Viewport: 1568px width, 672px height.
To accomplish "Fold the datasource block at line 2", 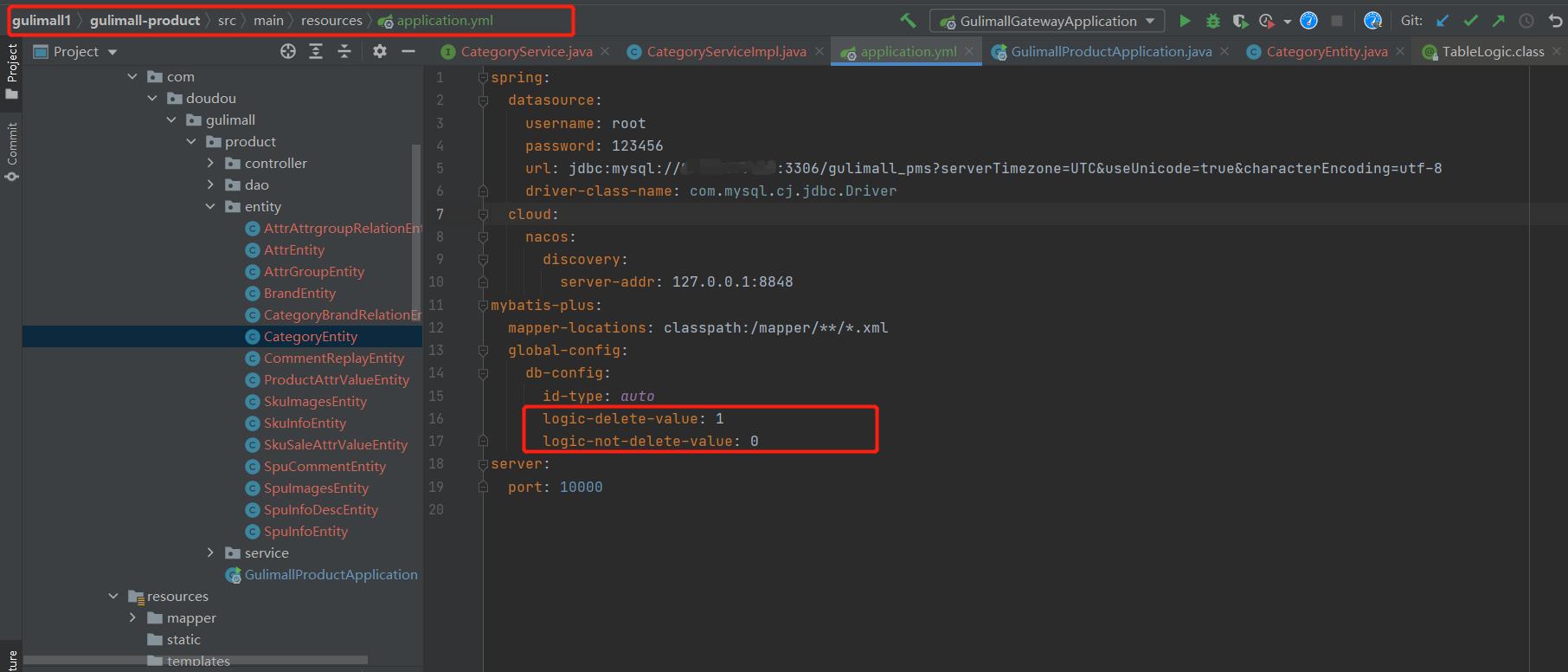I will (483, 100).
